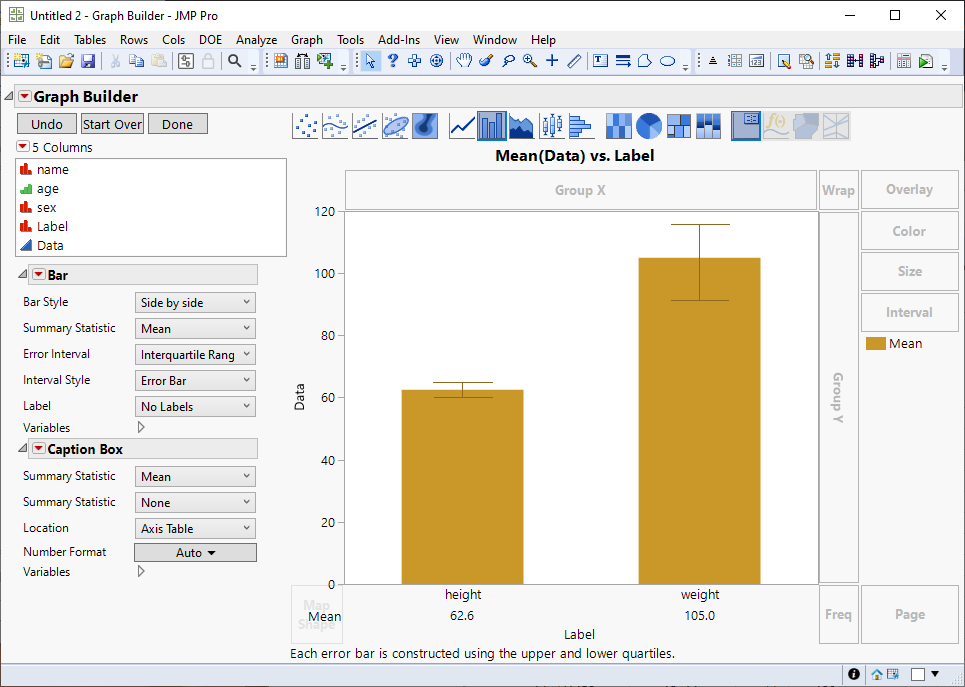Toggle the Bar chart element button
The image size is (965, 687).
coord(492,126)
